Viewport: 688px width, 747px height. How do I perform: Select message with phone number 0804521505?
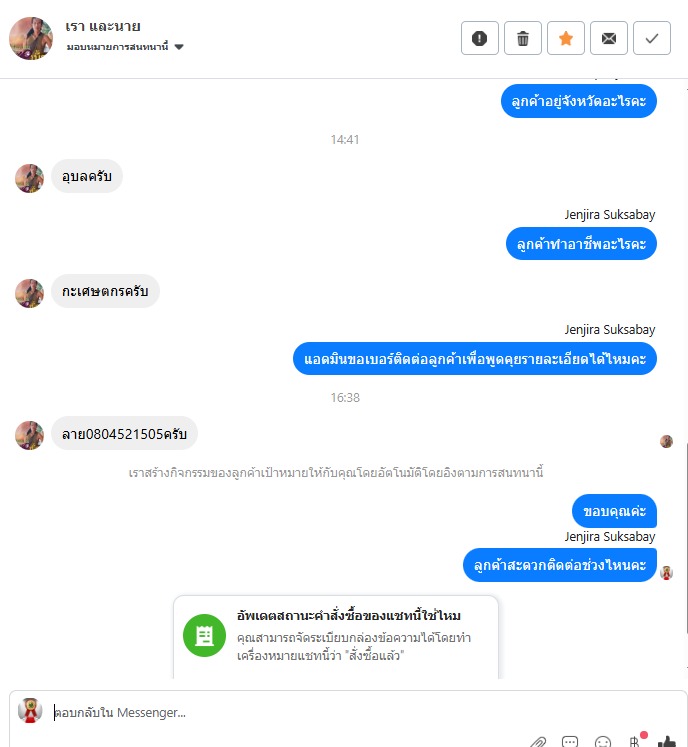124,434
